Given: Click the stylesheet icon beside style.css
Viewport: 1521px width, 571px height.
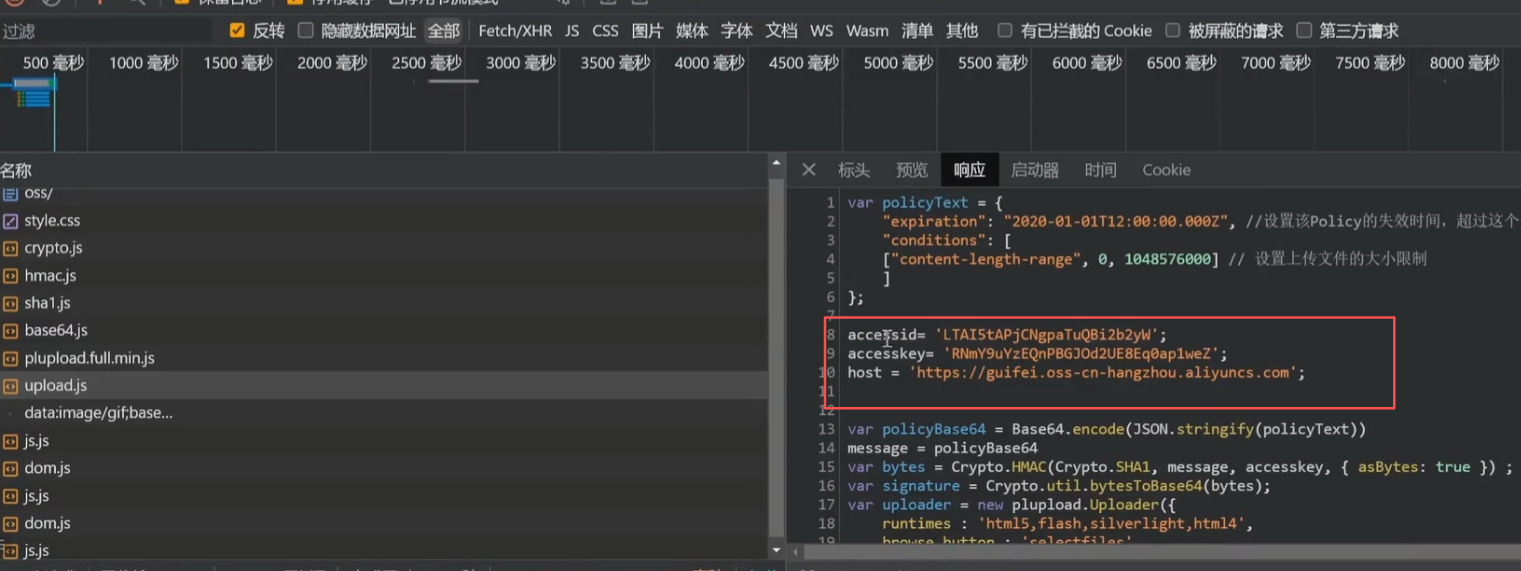Looking at the screenshot, I should click(x=10, y=221).
